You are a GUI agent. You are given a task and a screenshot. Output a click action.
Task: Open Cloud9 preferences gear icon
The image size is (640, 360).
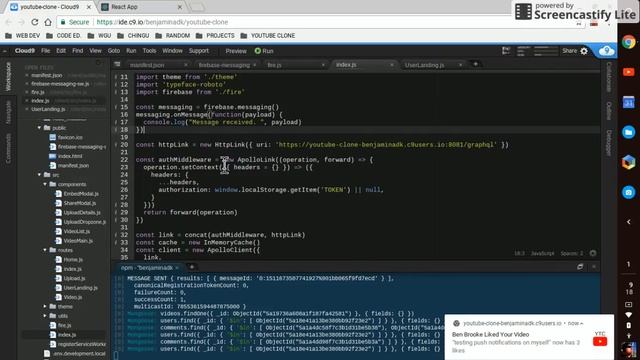[x=584, y=51]
